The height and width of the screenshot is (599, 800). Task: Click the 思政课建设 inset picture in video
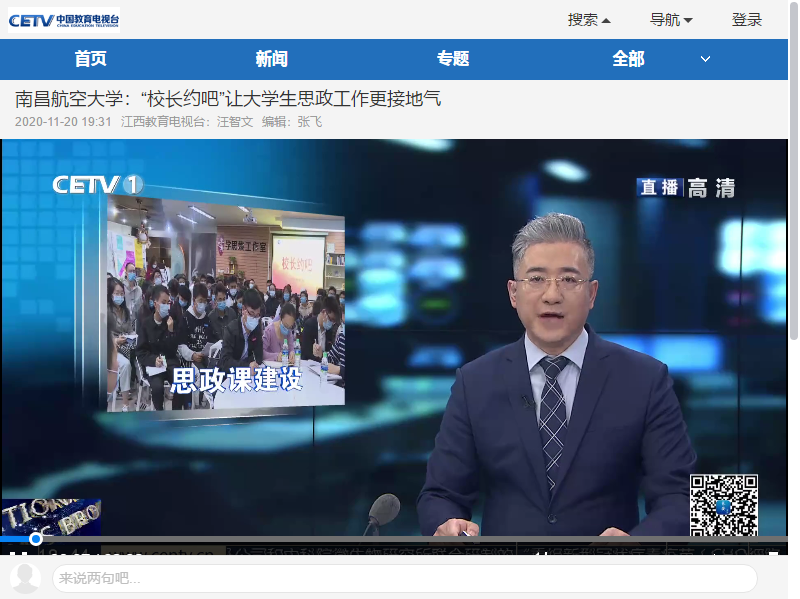[x=226, y=305]
